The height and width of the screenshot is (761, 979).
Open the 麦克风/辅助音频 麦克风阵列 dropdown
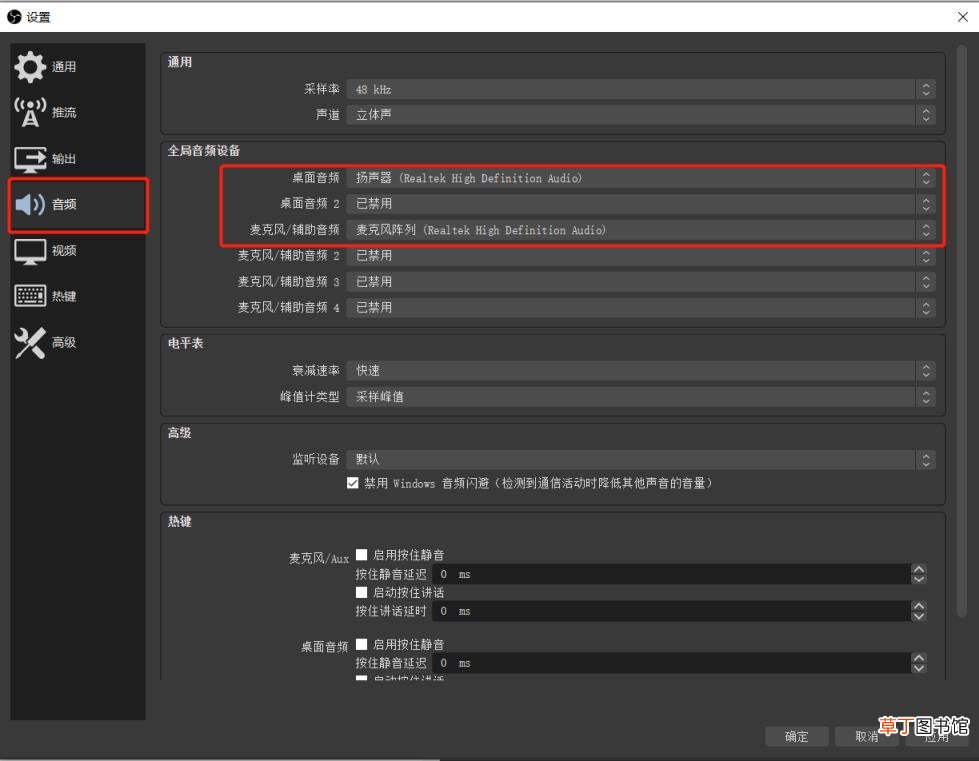pos(641,230)
